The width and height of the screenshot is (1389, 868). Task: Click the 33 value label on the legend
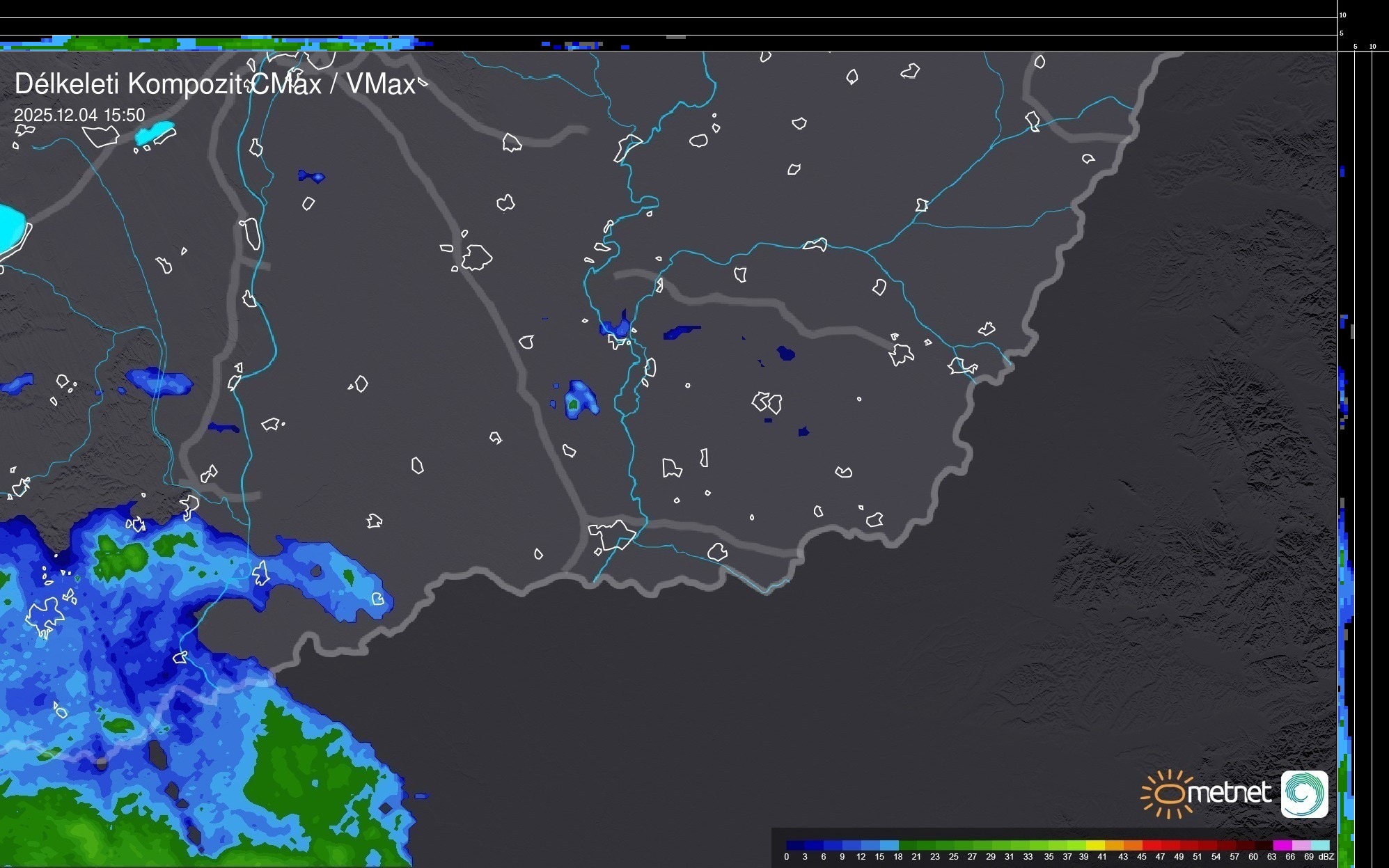coord(1028,857)
